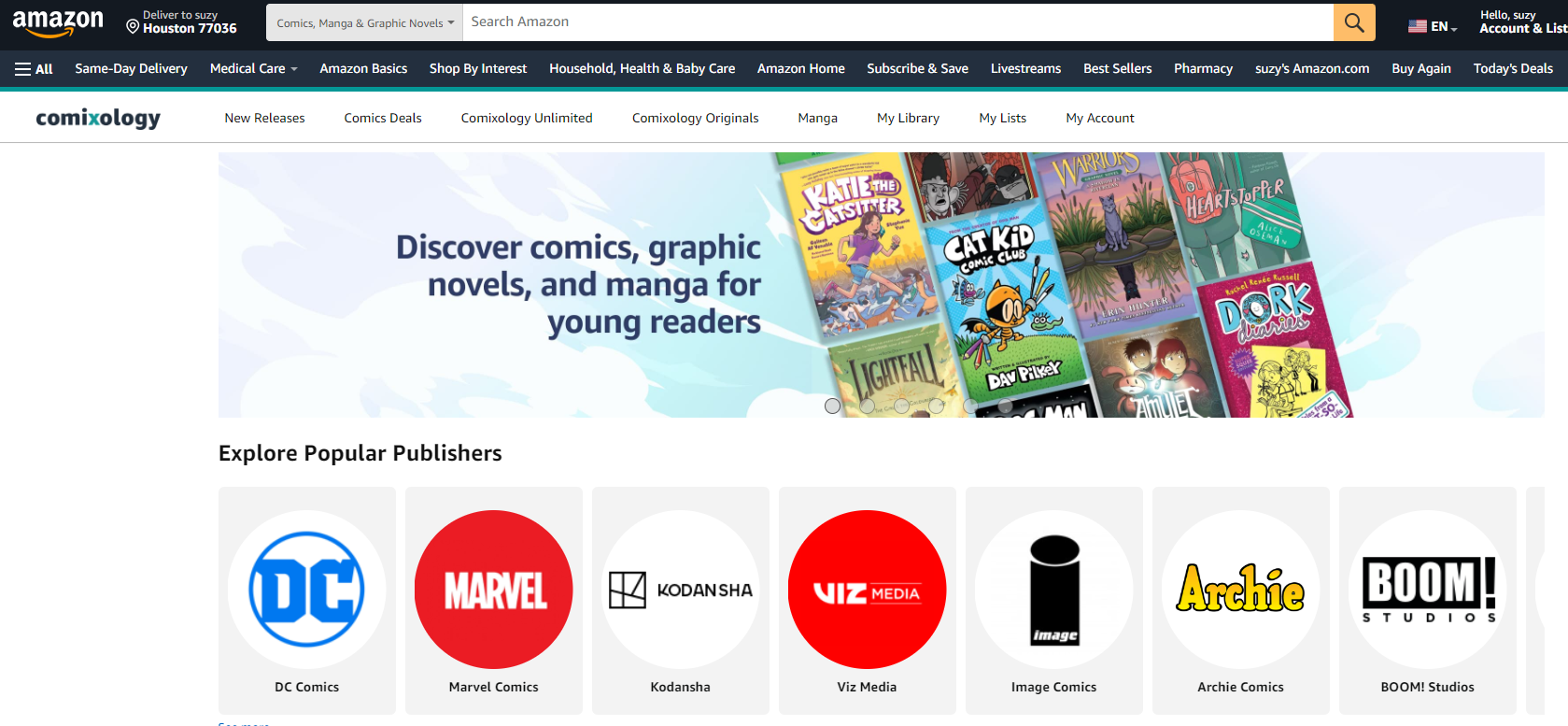Open the All hamburger menu

tap(34, 69)
